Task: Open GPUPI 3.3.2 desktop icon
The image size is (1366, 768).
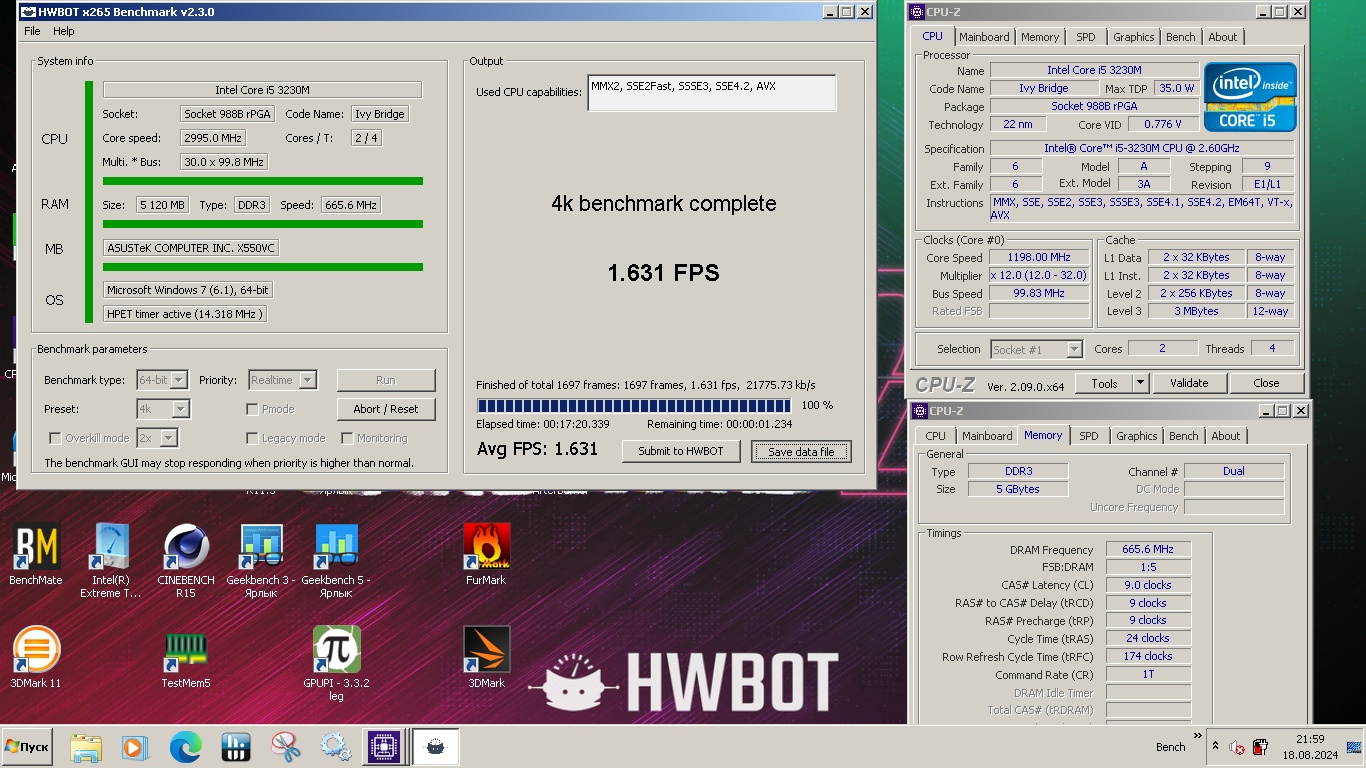Action: pyautogui.click(x=336, y=663)
